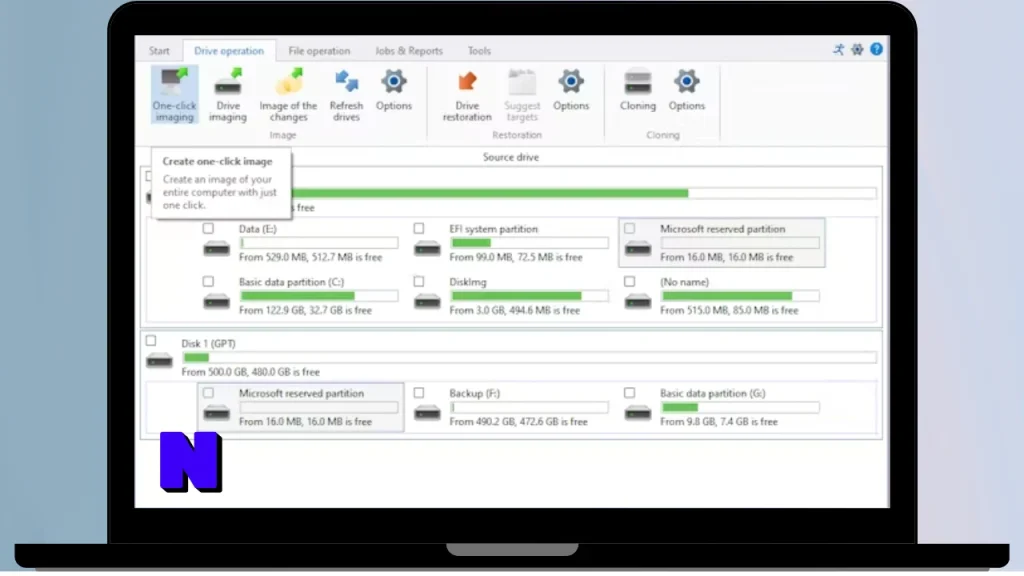Click 'From 3.0 GB, 494.6 MB is free'
Screen dimensions: 1024x576
[x=515, y=311]
